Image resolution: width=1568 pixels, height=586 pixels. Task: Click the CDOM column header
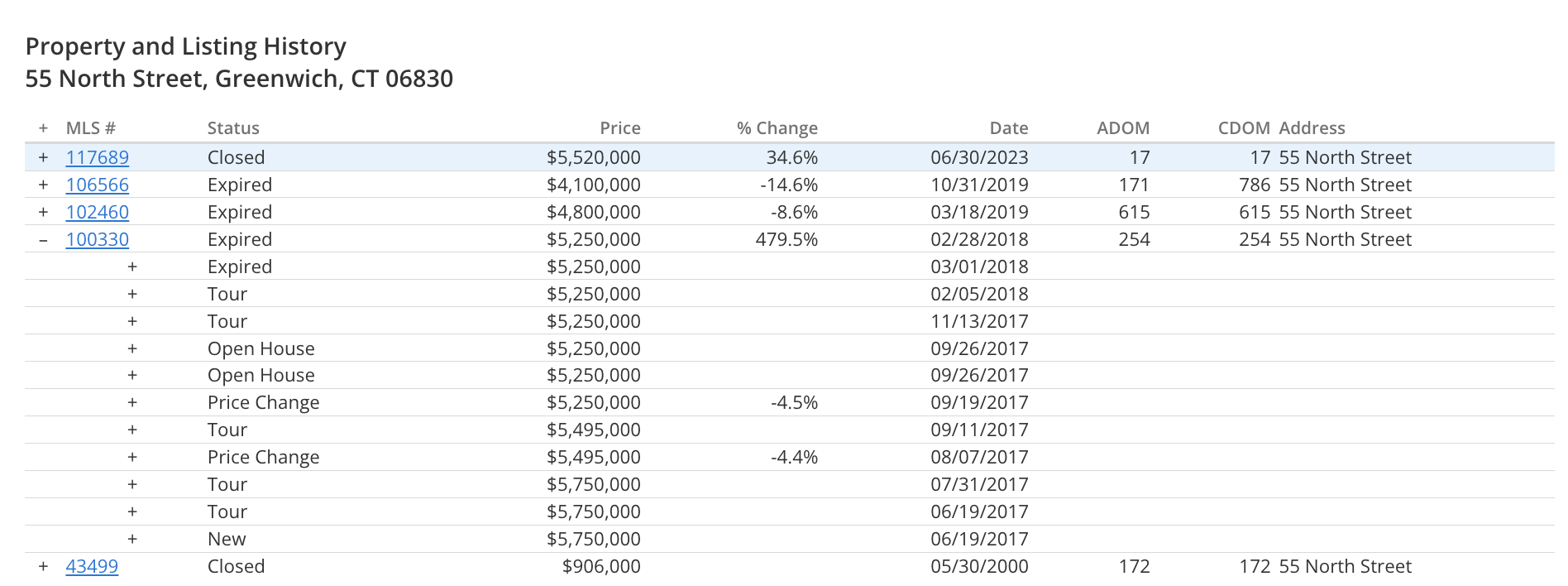pyautogui.click(x=1243, y=128)
